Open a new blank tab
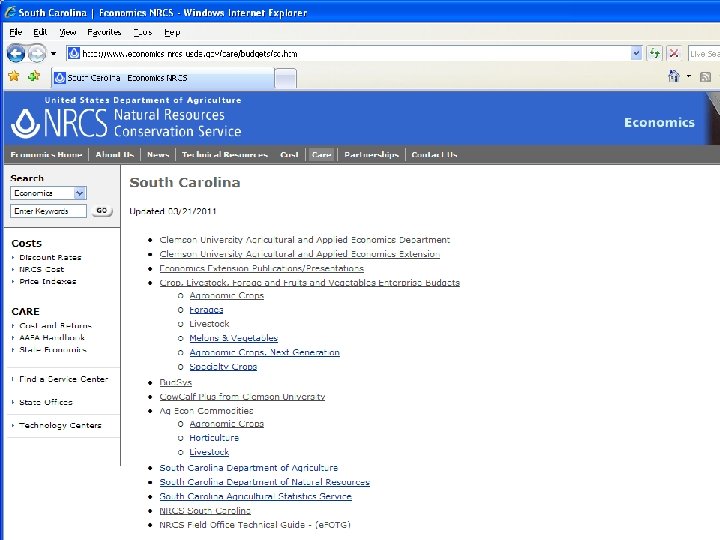This screenshot has width=720, height=540. pyautogui.click(x=285, y=78)
